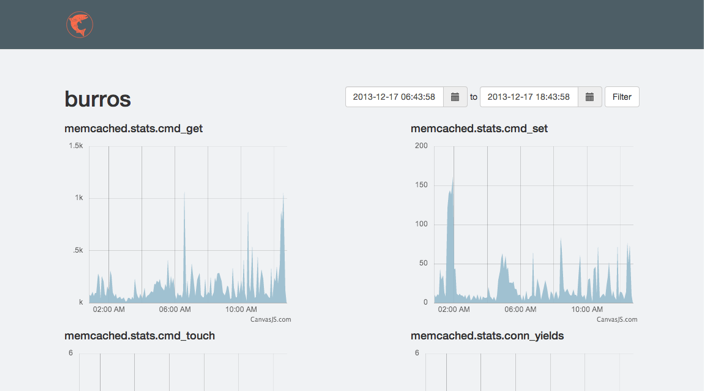The height and width of the screenshot is (391, 704).
Task: Click the 10:00 AM label on cmd_set chart
Action: click(x=587, y=309)
